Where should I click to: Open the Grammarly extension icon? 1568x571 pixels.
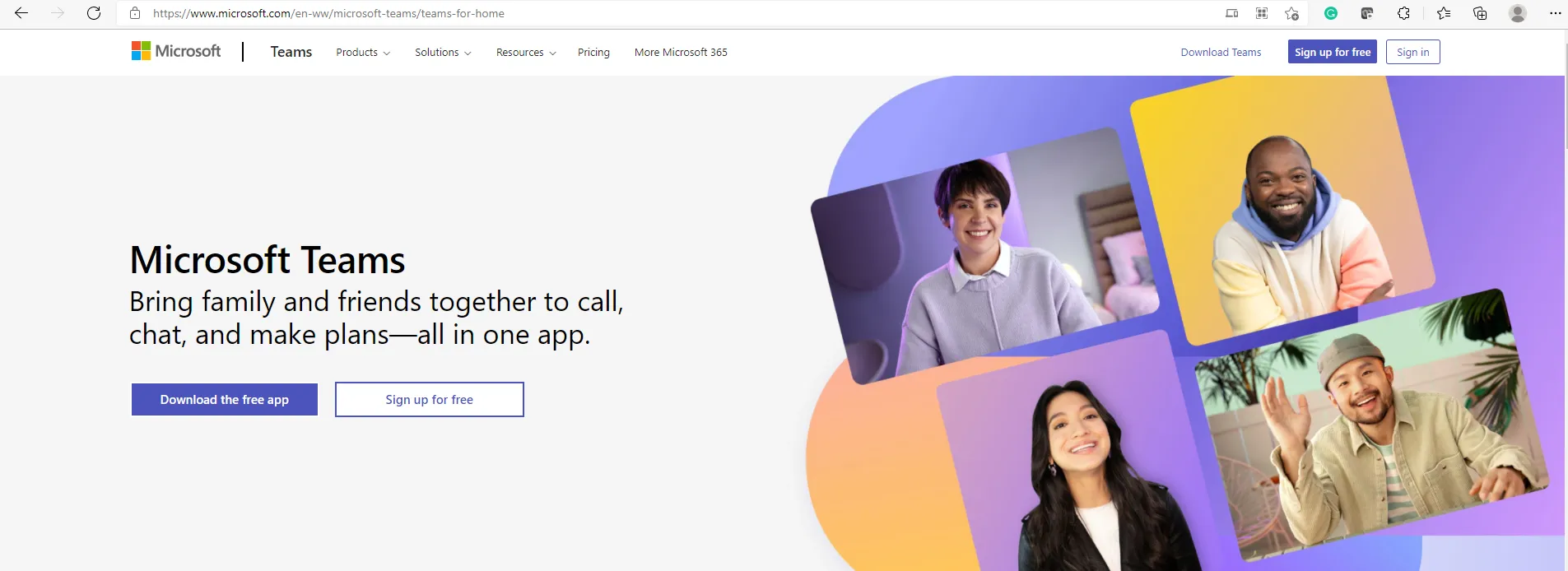(x=1331, y=13)
